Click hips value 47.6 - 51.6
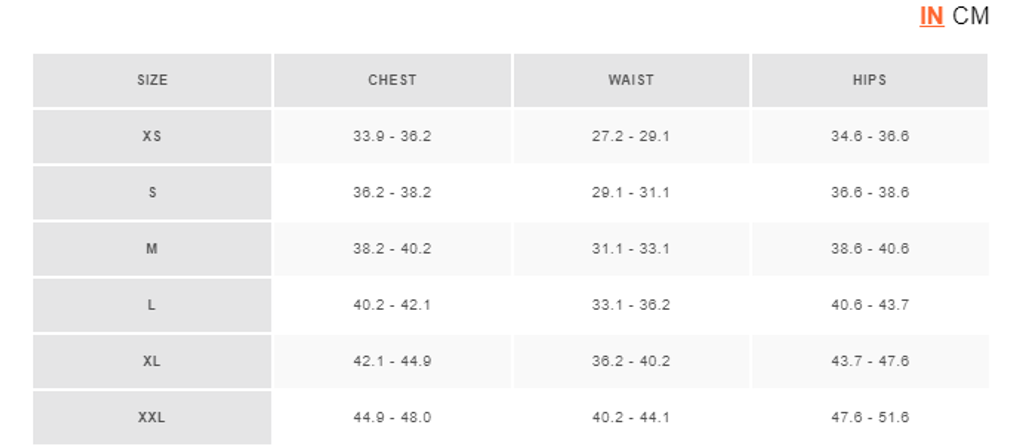 click(870, 418)
